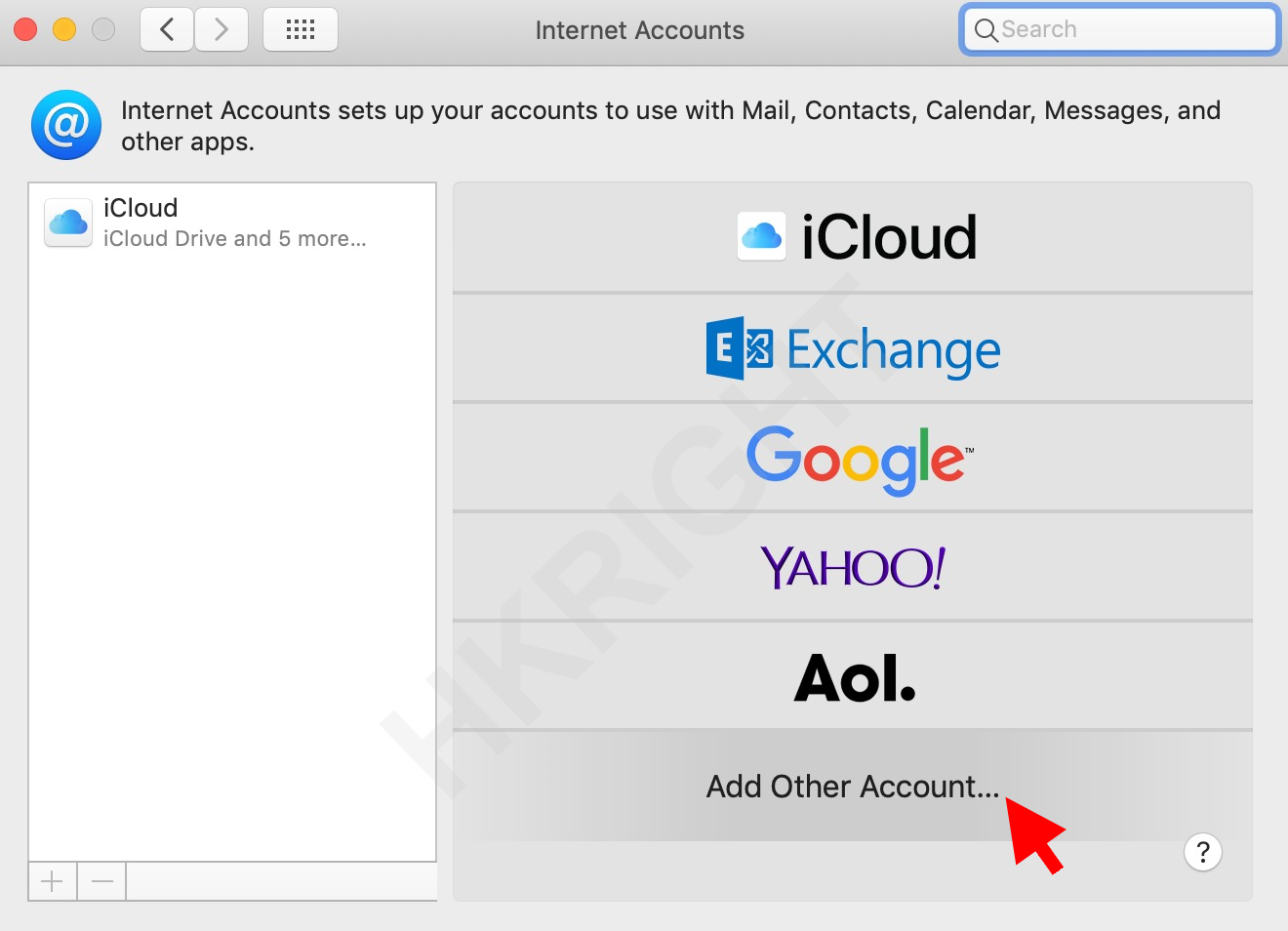Click the Internet Accounts description text
Image resolution: width=1288 pixels, height=931 pixels.
670,126
